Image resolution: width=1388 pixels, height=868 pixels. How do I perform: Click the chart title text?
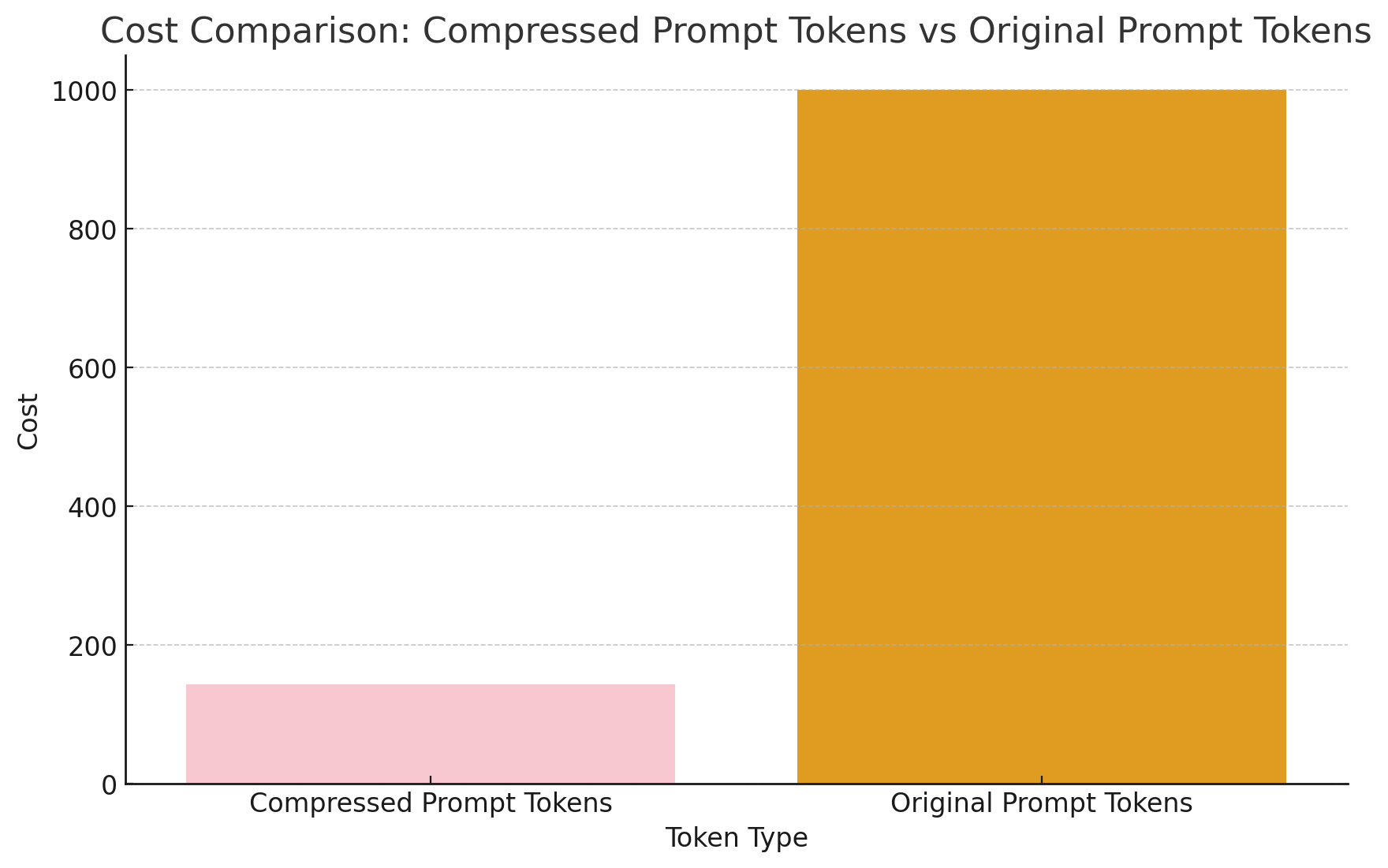735,32
